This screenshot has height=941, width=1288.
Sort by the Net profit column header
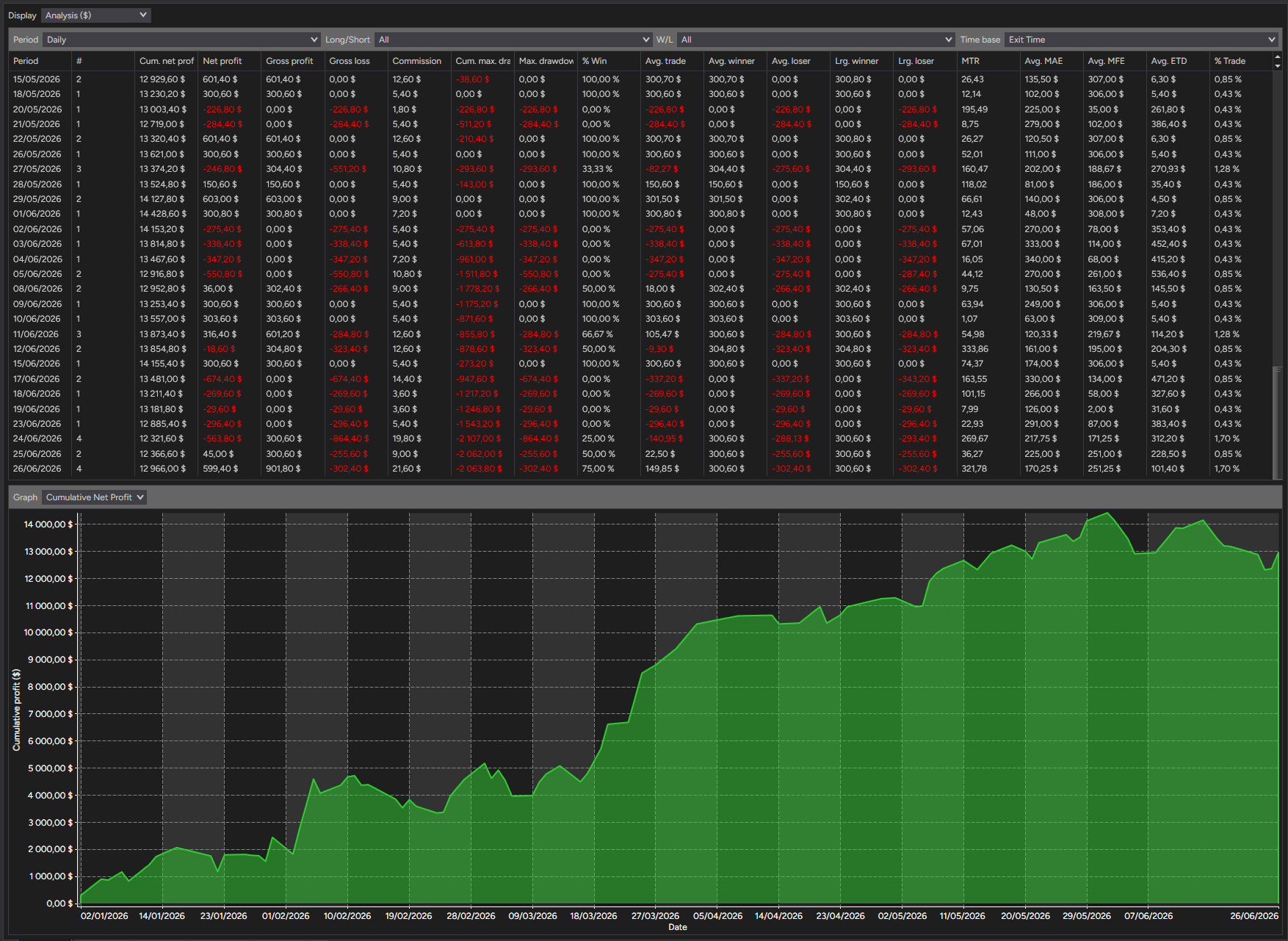point(229,61)
